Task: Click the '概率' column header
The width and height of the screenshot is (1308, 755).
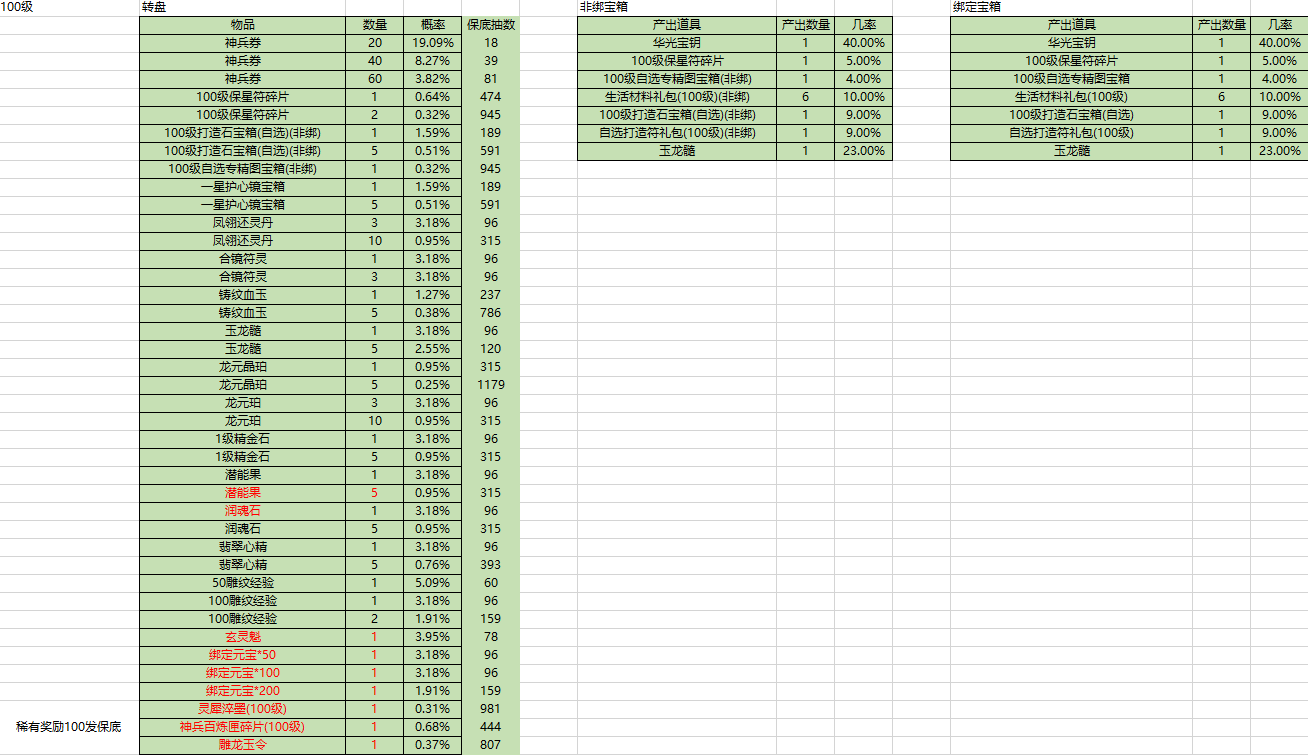Action: coord(432,24)
